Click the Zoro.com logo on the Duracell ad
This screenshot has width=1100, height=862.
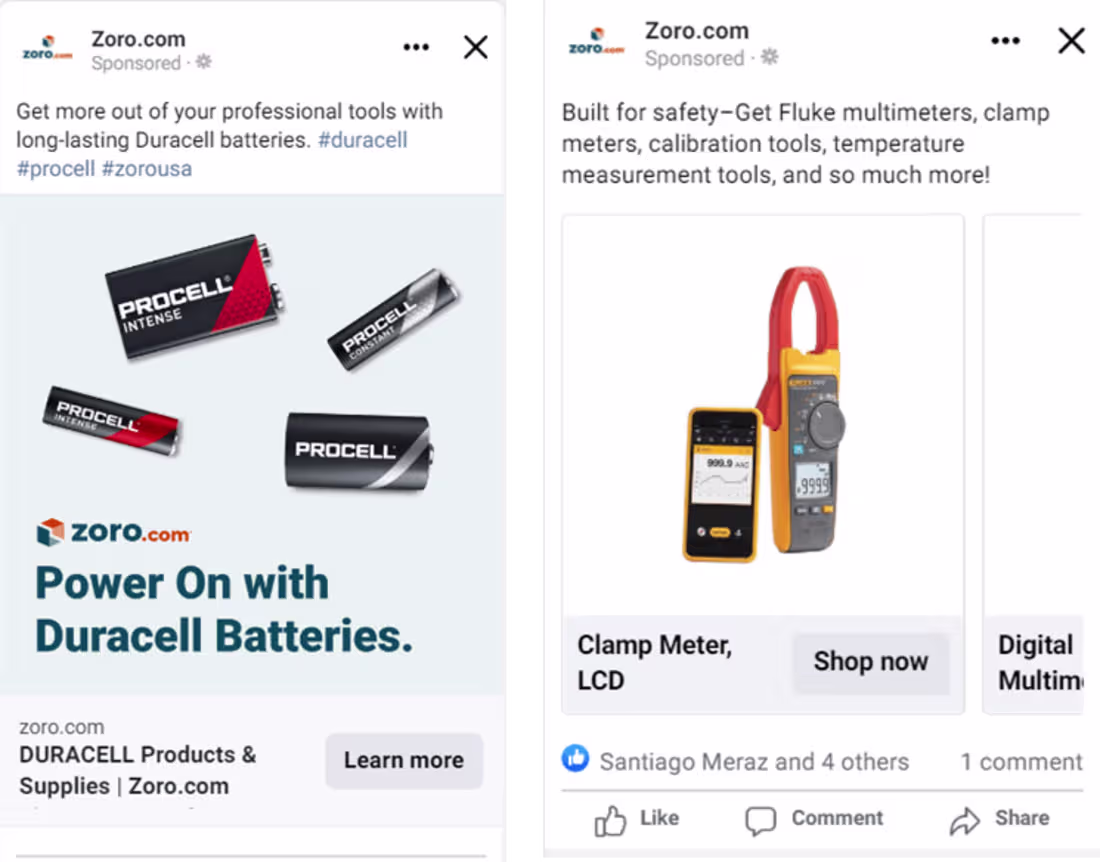(44, 47)
